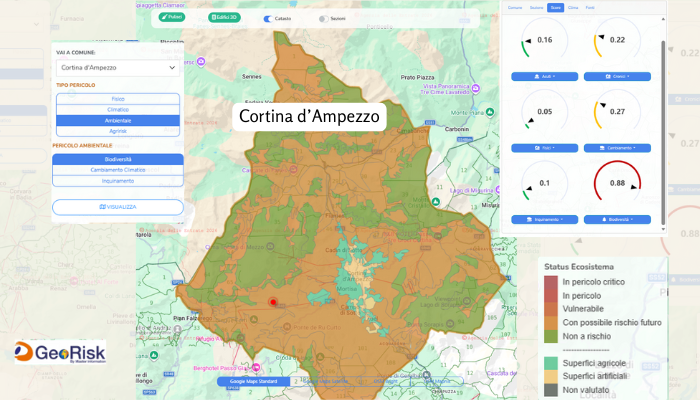Toggle the Sezioni switch

pyautogui.click(x=322, y=18)
